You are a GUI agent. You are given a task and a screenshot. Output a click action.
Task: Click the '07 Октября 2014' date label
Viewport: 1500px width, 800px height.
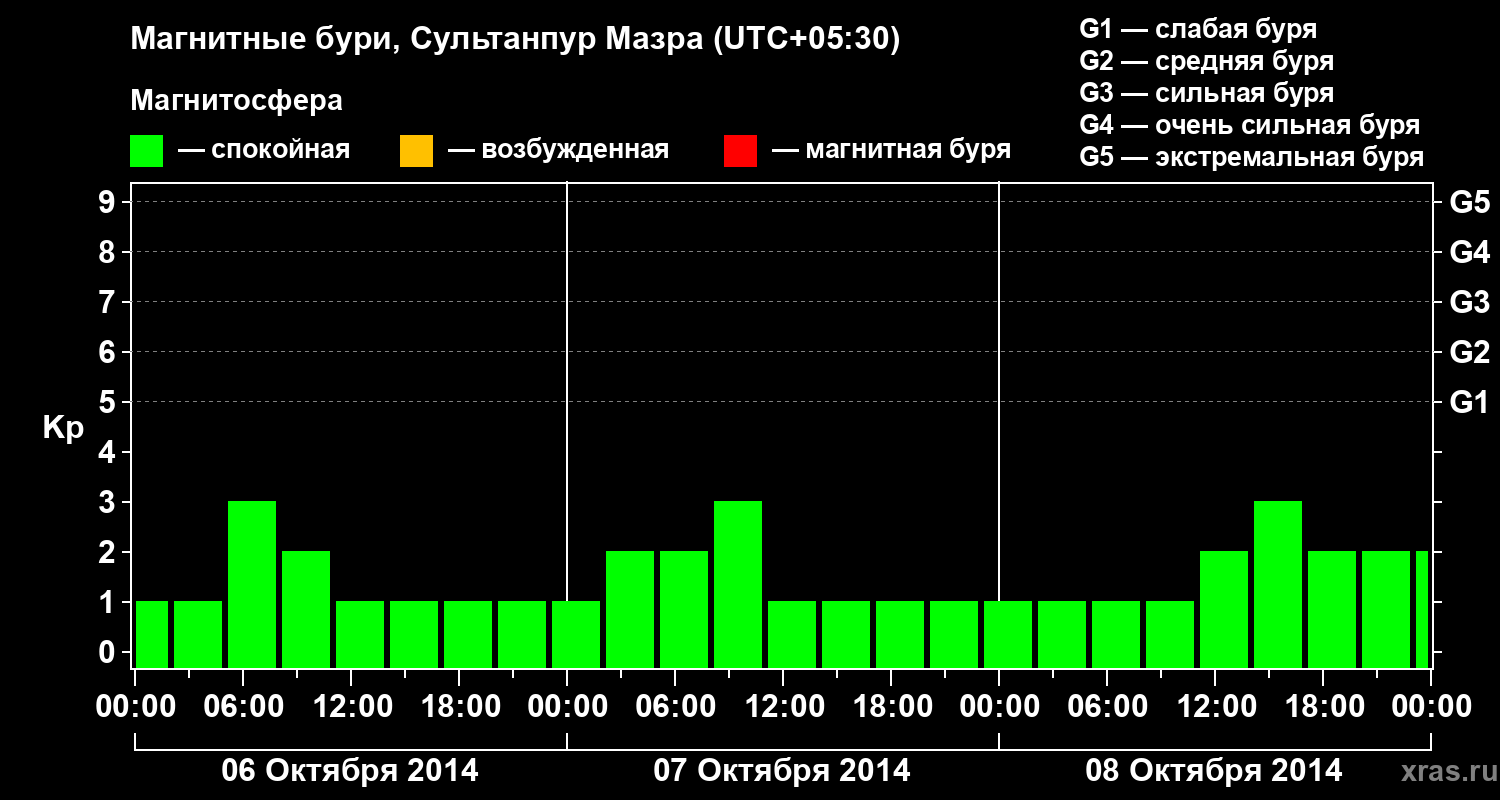(782, 771)
